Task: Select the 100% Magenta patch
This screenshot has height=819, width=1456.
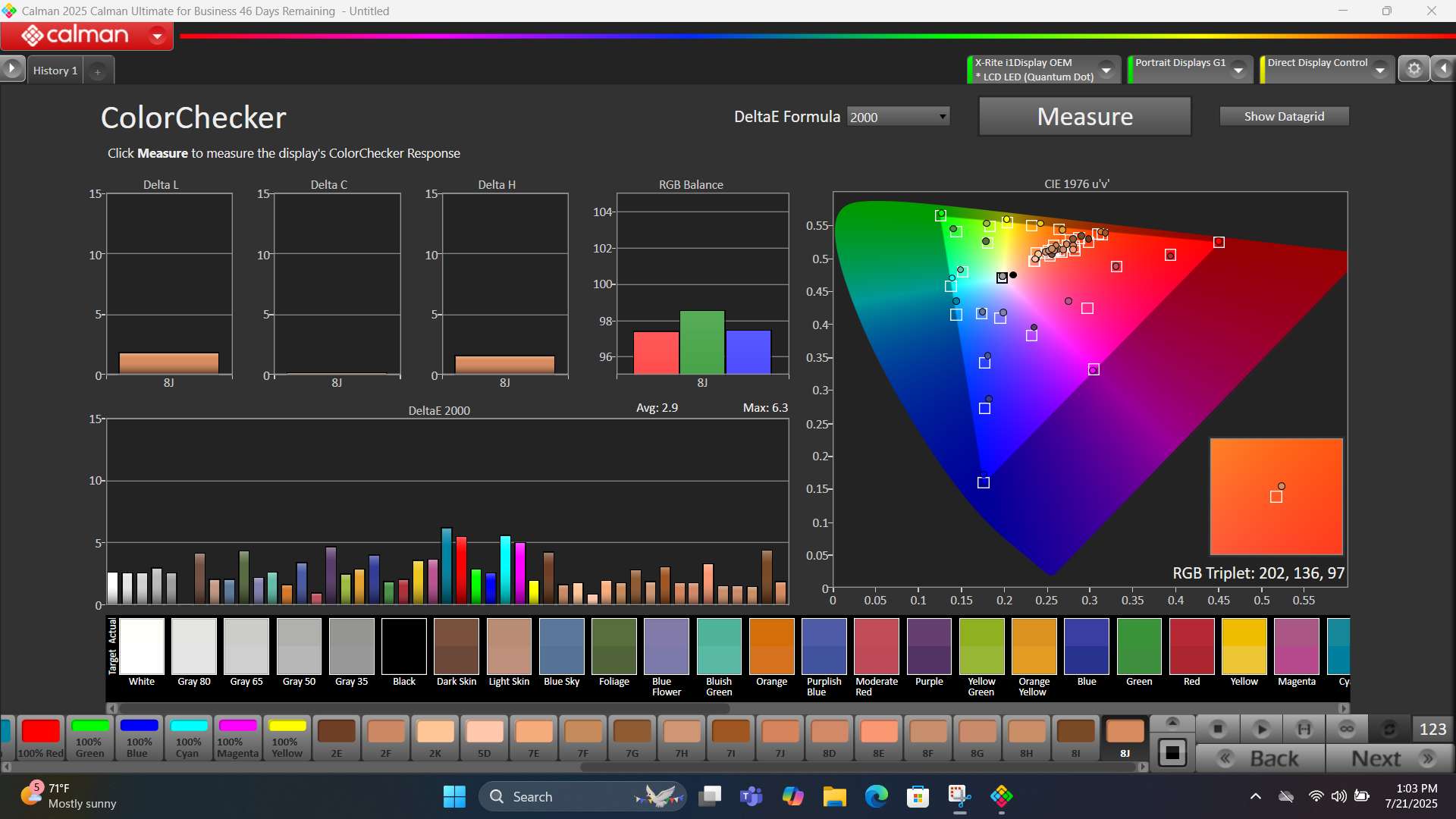Action: coord(238,738)
